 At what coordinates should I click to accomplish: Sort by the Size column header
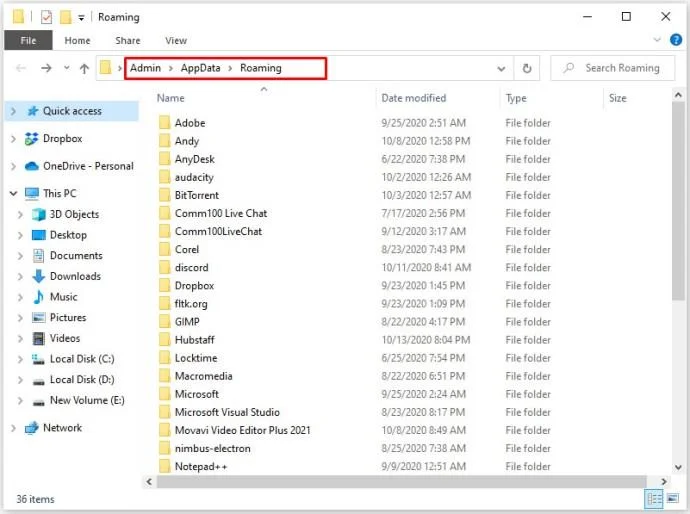617,98
